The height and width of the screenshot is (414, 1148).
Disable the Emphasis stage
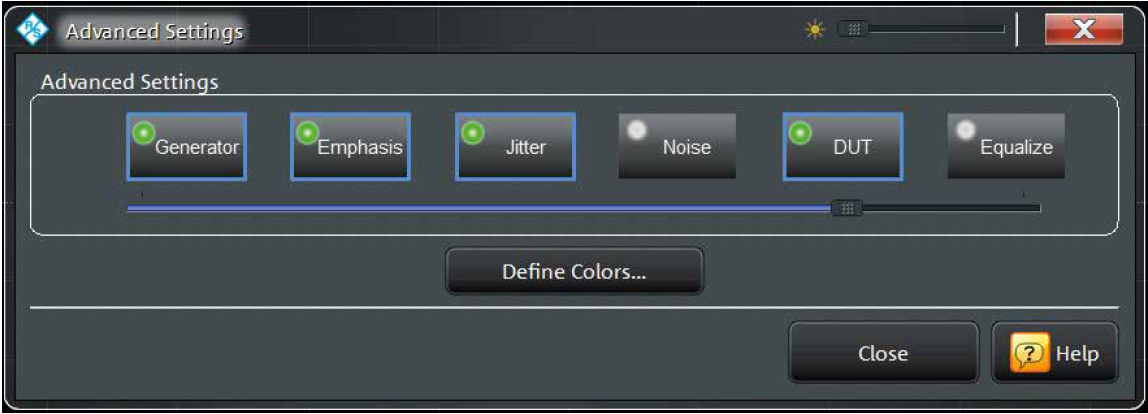(350, 146)
